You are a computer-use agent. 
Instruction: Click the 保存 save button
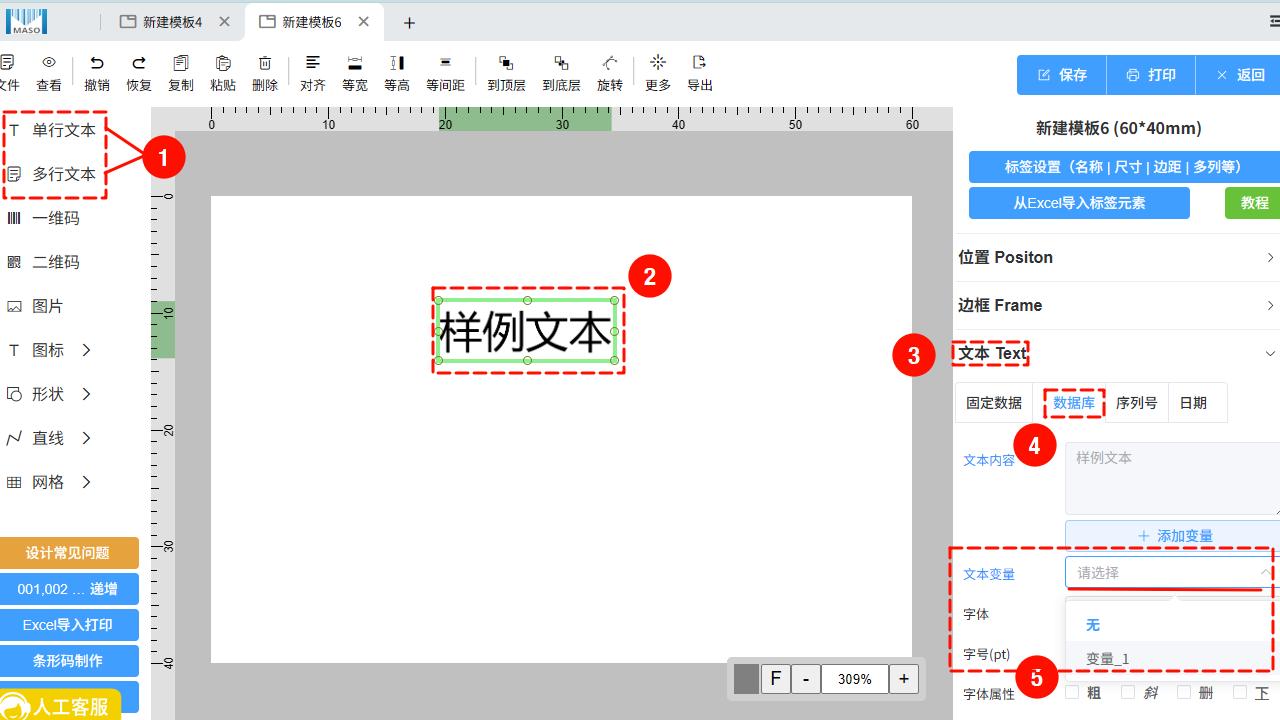click(1062, 75)
